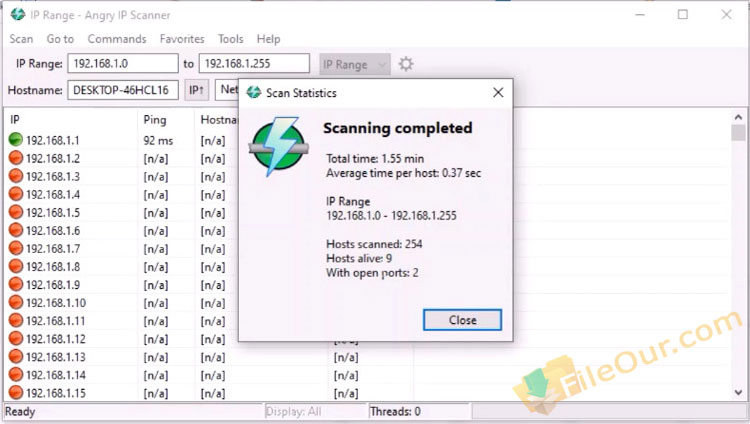Click the start IP field 192.168.1.0
Viewport: 750px width, 424px height.
pos(123,64)
